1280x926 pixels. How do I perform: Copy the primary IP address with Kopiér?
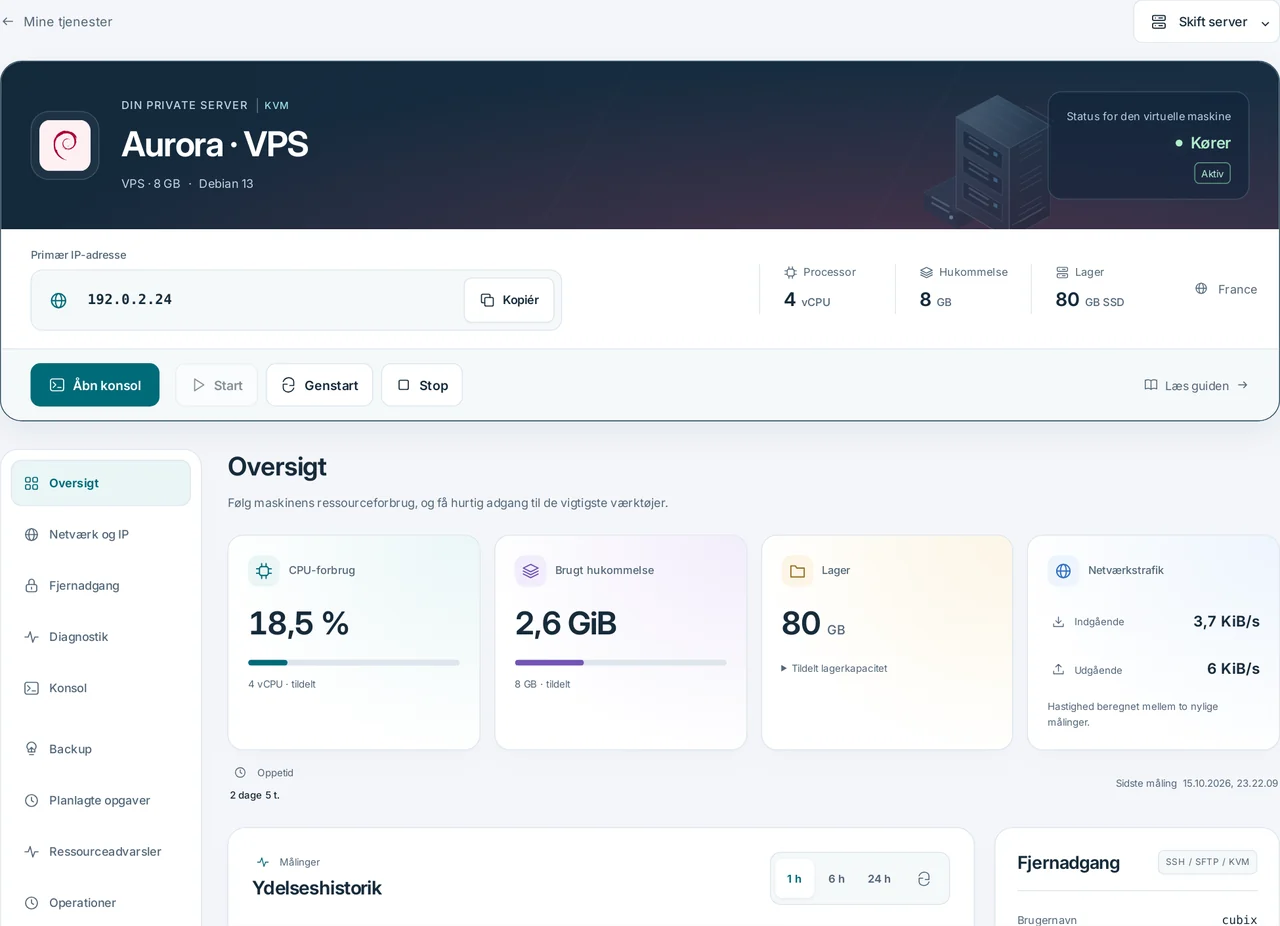tap(509, 300)
